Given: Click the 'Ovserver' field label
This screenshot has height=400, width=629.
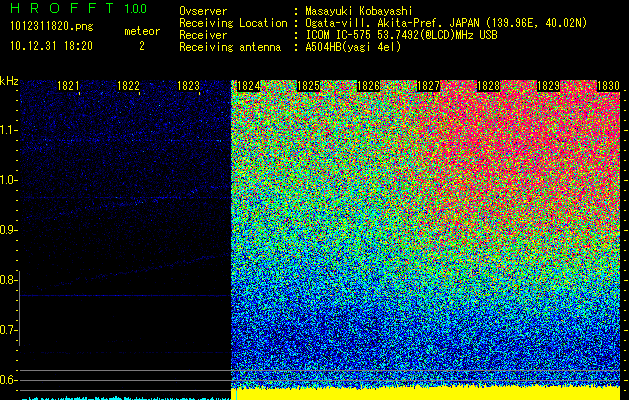Looking at the screenshot, I should tap(203, 11).
